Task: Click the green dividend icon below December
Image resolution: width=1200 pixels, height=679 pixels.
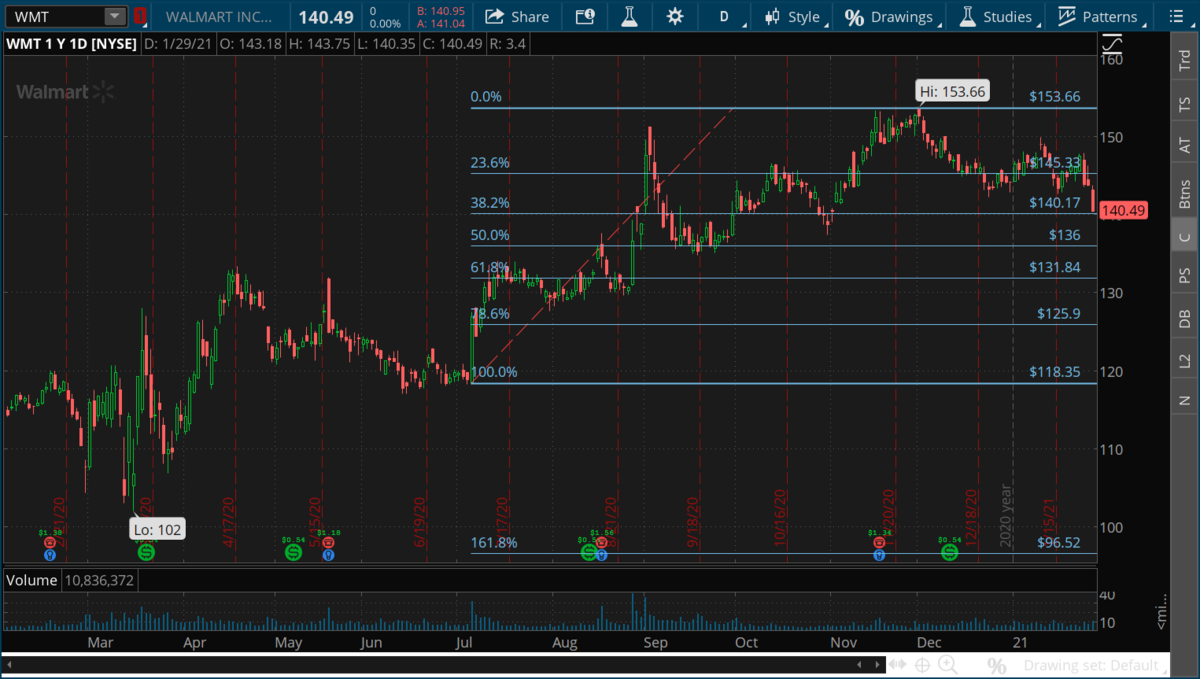Action: point(949,551)
